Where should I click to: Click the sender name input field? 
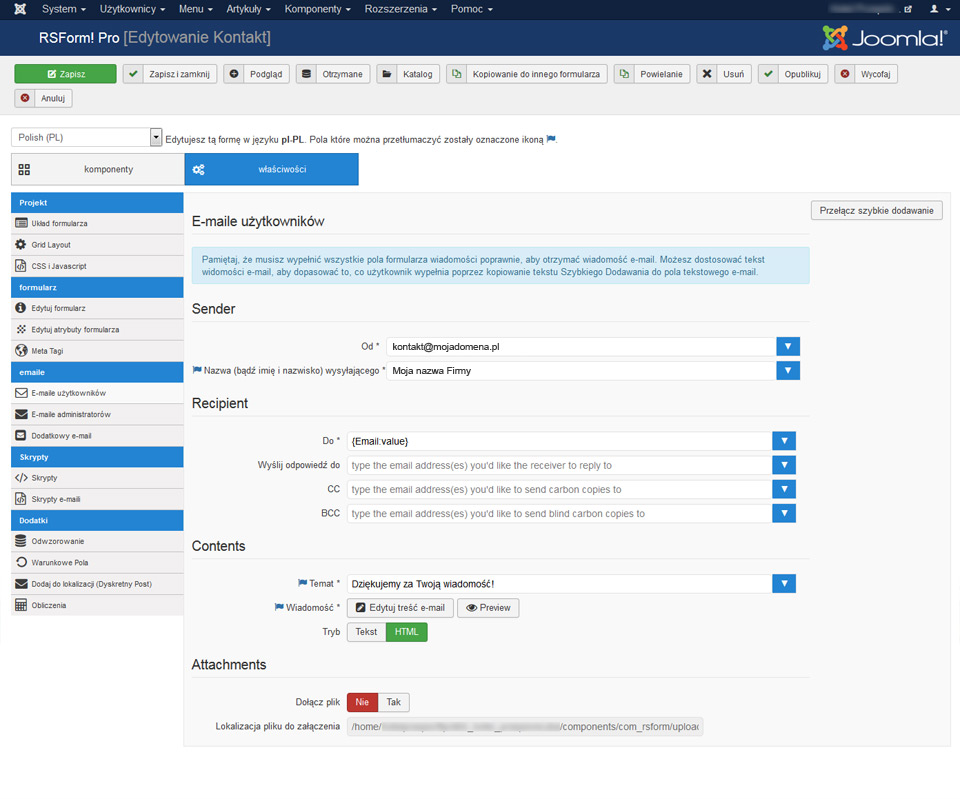(x=581, y=370)
